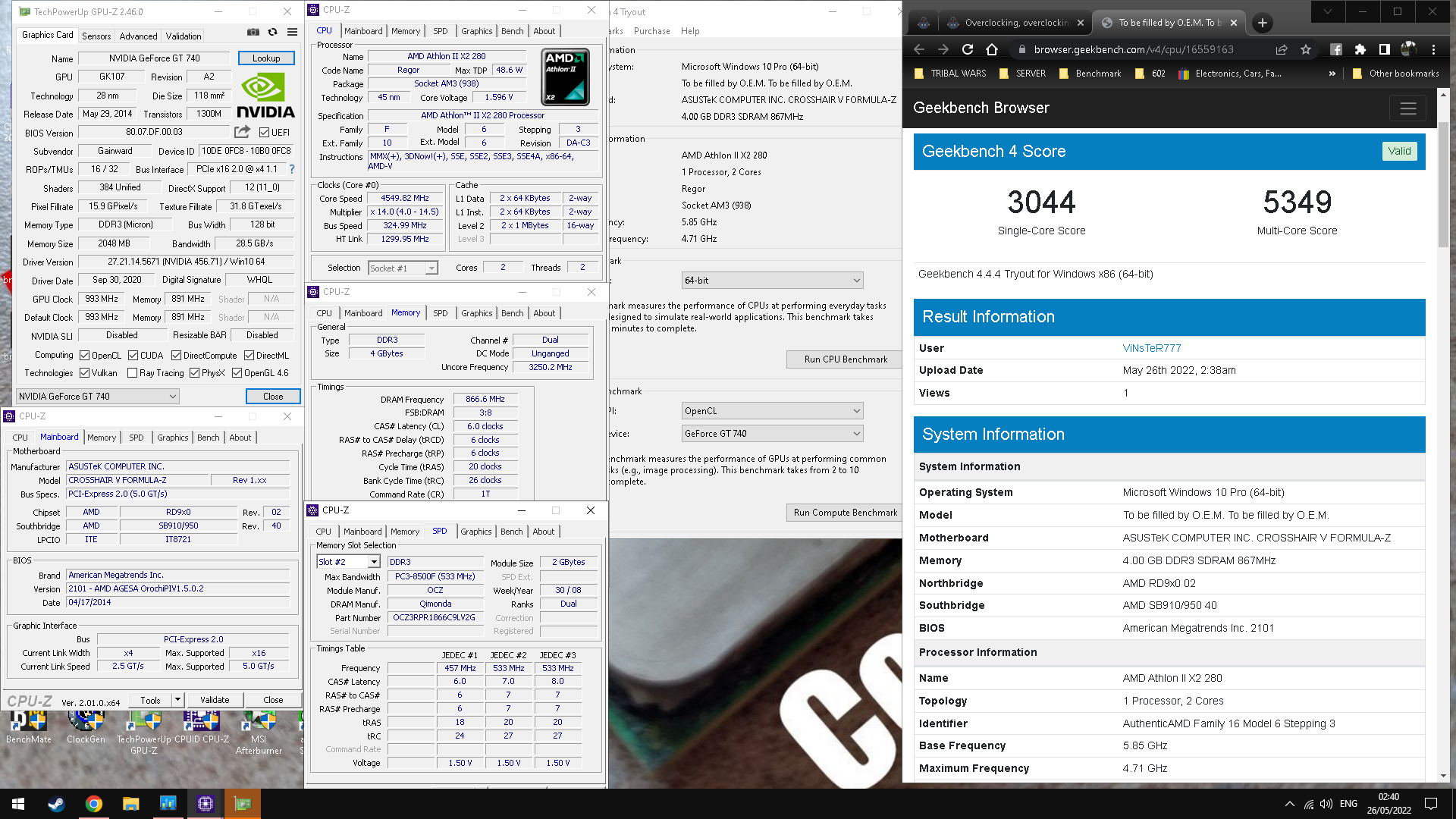The image size is (1456, 819).
Task: Click the browser back arrow
Action: tap(919, 49)
